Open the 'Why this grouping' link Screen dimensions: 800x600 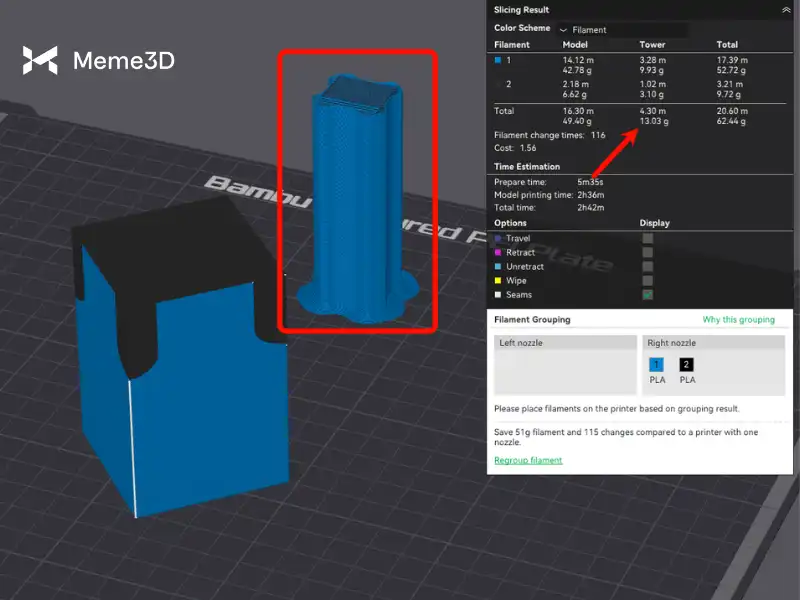738,320
